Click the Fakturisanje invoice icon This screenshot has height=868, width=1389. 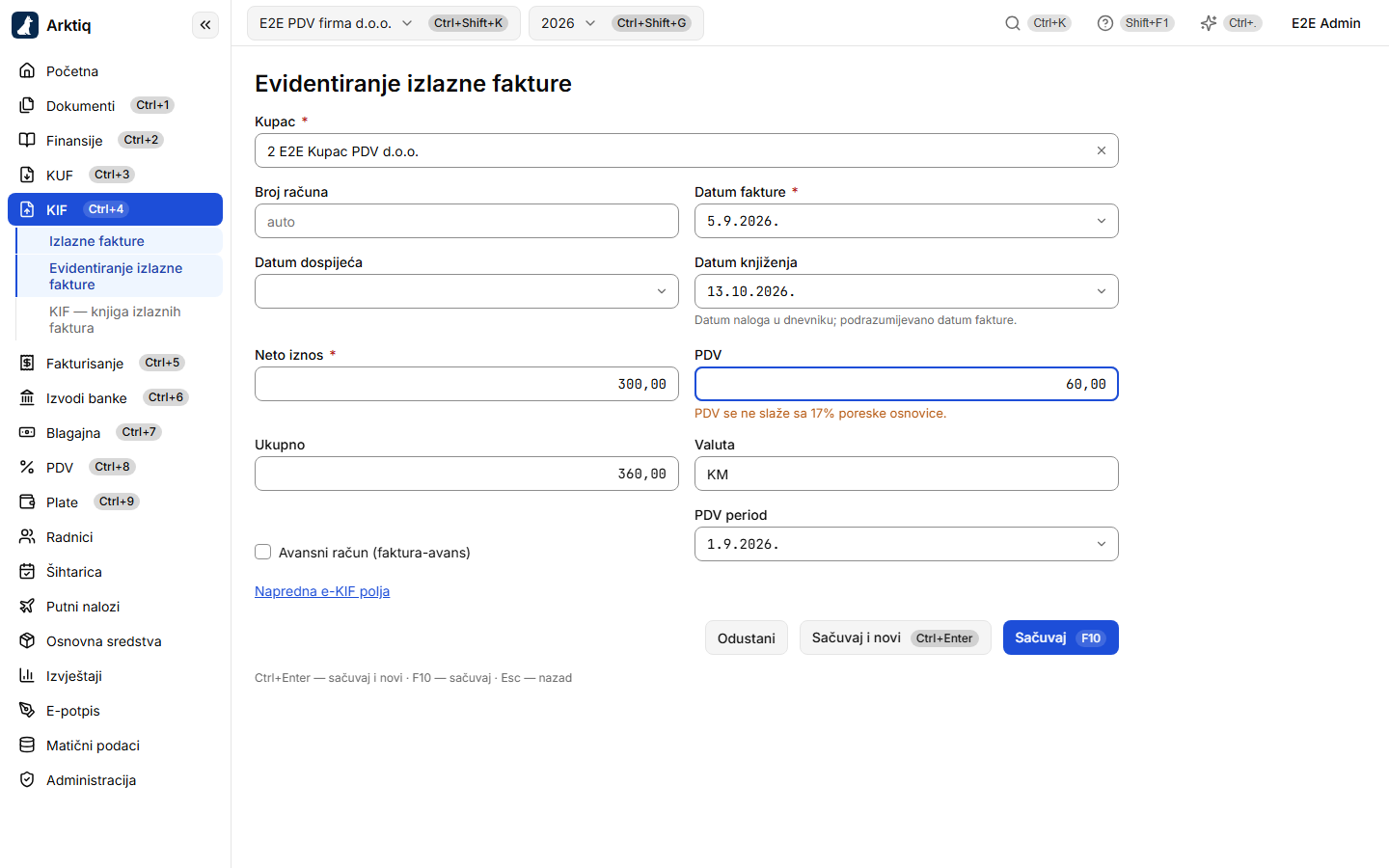tap(27, 363)
